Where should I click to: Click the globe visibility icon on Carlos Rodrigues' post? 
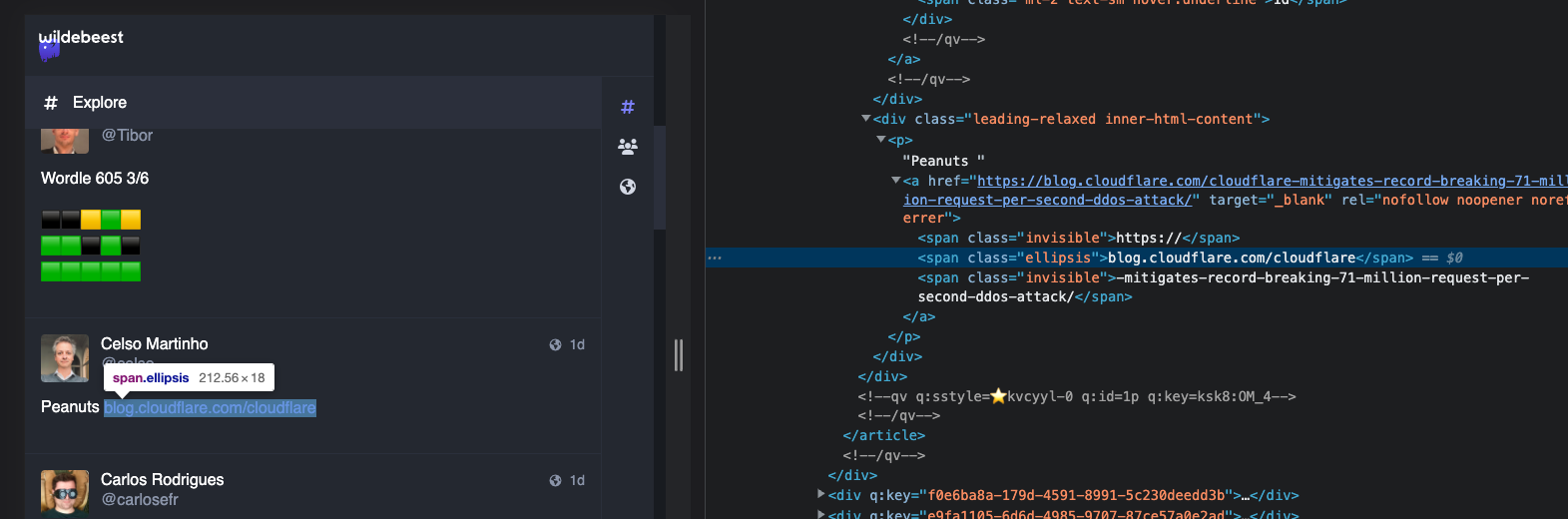555,480
